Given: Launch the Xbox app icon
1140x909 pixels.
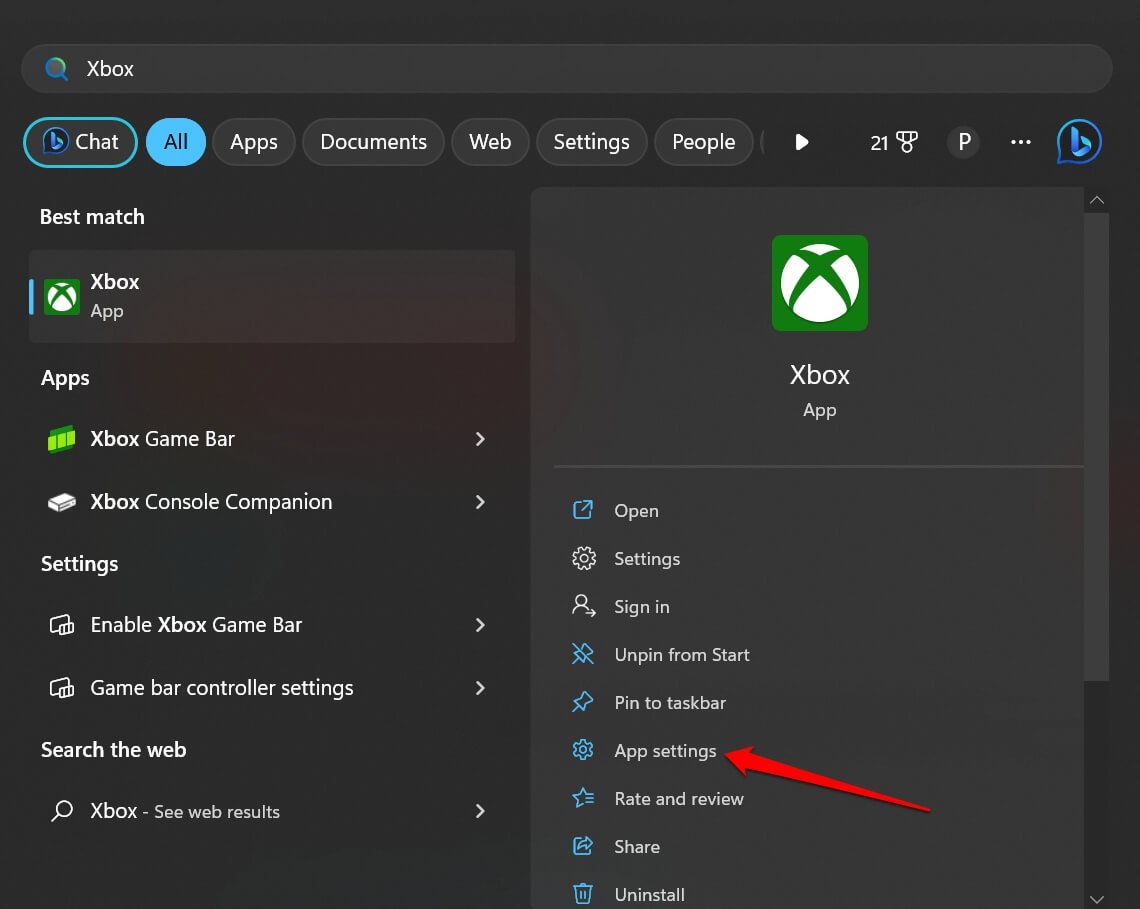Looking at the screenshot, I should [x=62, y=296].
